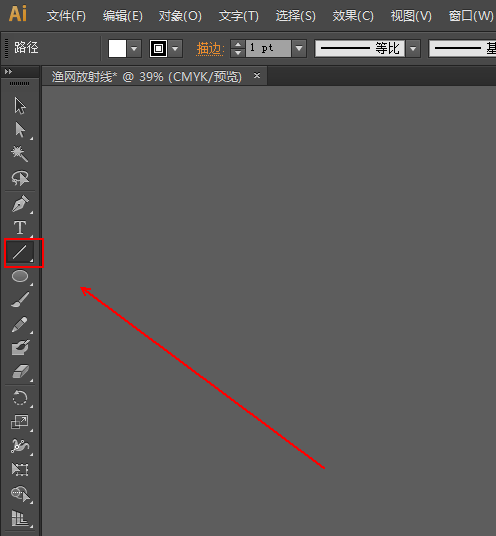Select the Magic Wand tool
Image resolution: width=496 pixels, height=536 pixels.
(20, 154)
